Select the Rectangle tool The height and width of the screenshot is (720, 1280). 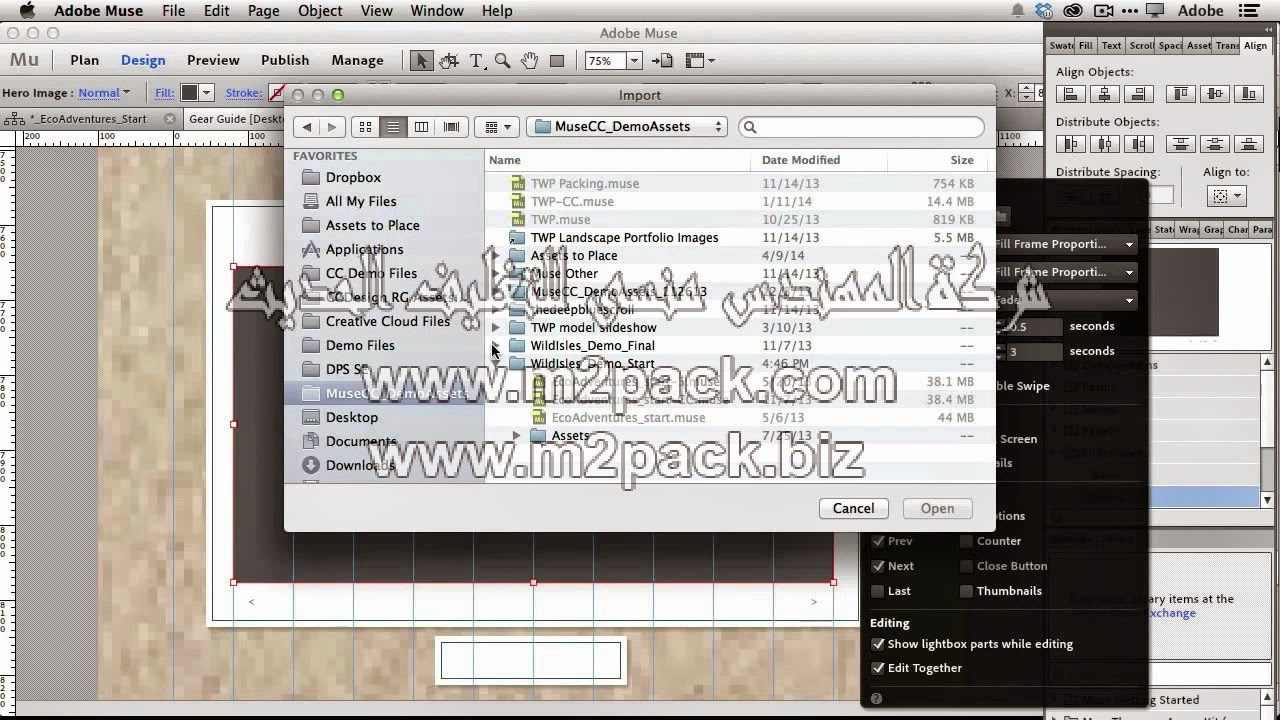[557, 60]
